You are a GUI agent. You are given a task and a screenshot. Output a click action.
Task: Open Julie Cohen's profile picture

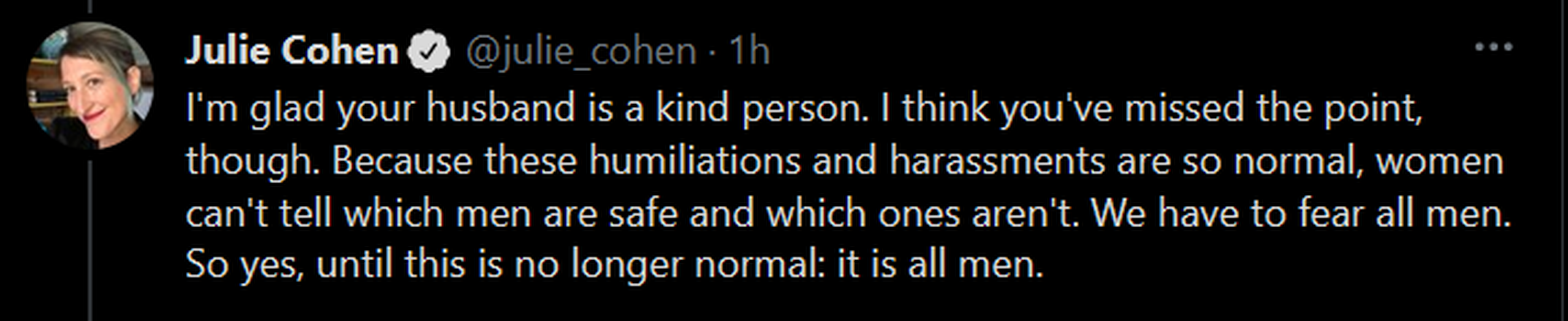click(90, 86)
